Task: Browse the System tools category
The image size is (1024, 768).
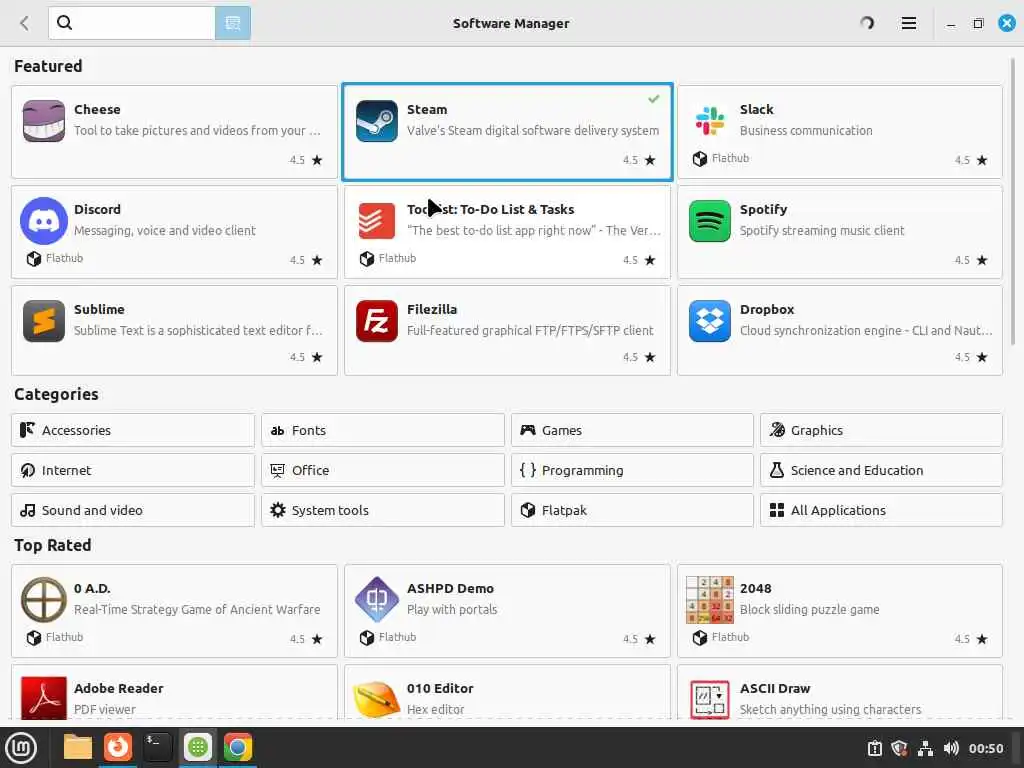Action: pyautogui.click(x=383, y=510)
